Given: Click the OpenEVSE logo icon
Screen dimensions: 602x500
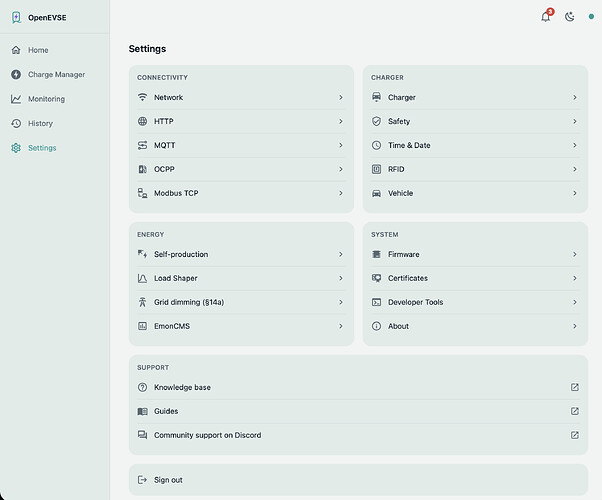Looking at the screenshot, I should tap(16, 17).
